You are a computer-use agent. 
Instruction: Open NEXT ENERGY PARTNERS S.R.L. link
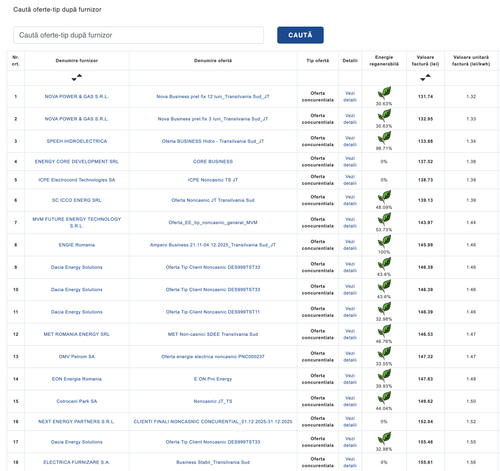[x=77, y=421]
